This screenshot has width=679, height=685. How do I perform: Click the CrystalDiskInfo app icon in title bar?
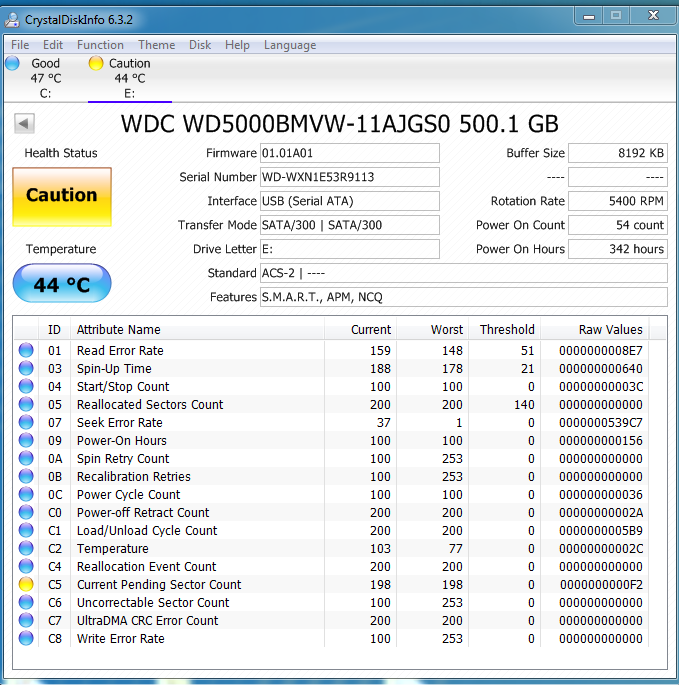click(12, 20)
